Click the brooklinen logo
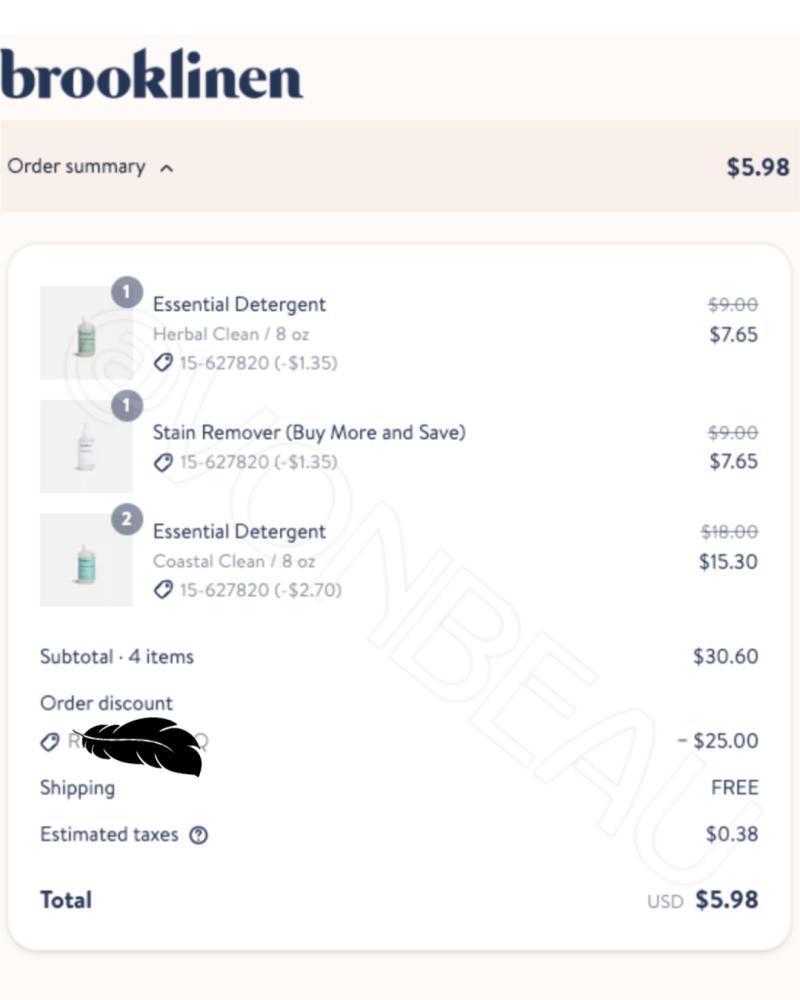The image size is (800, 1000). click(151, 74)
